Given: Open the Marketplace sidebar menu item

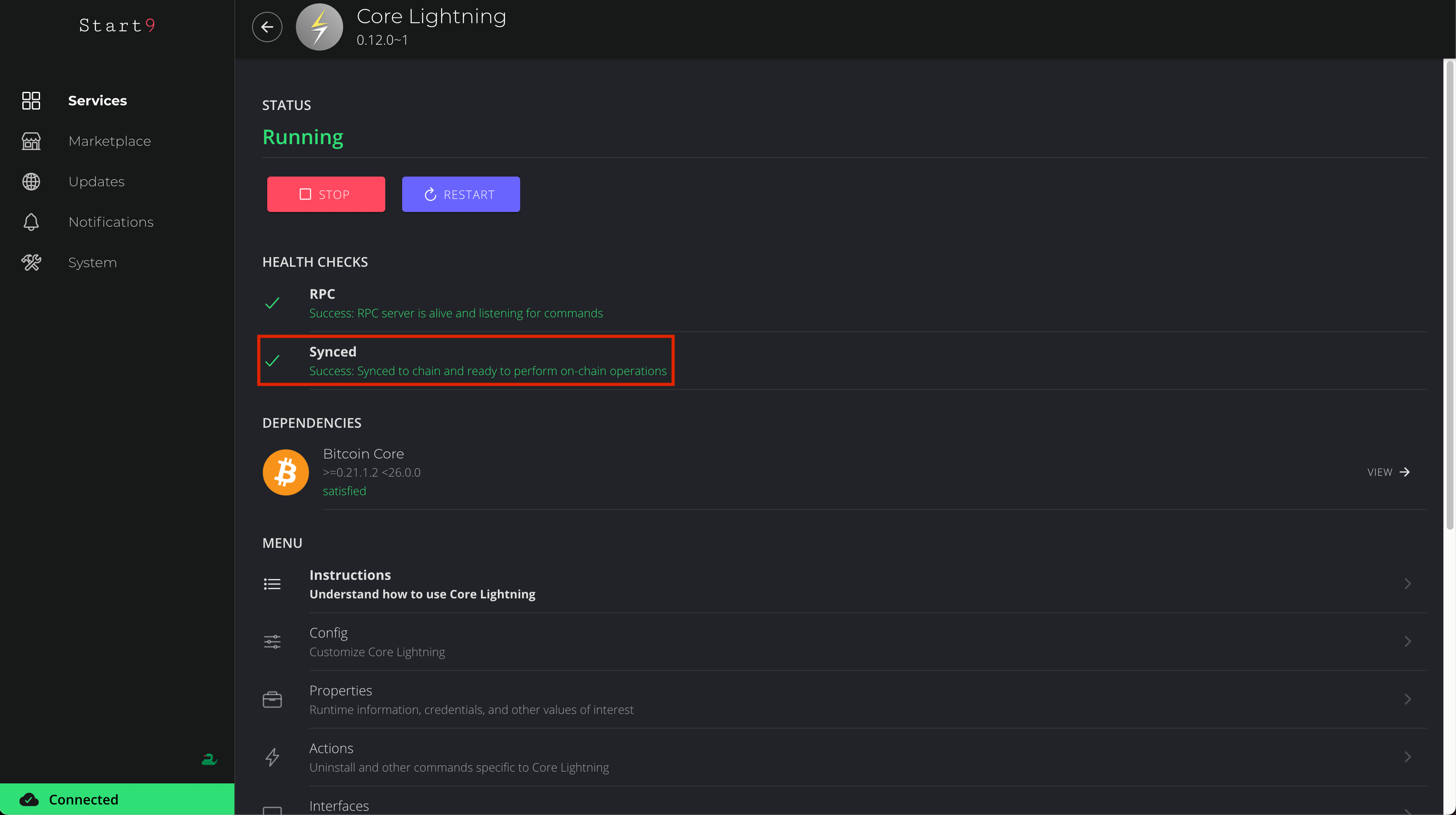Looking at the screenshot, I should point(110,141).
